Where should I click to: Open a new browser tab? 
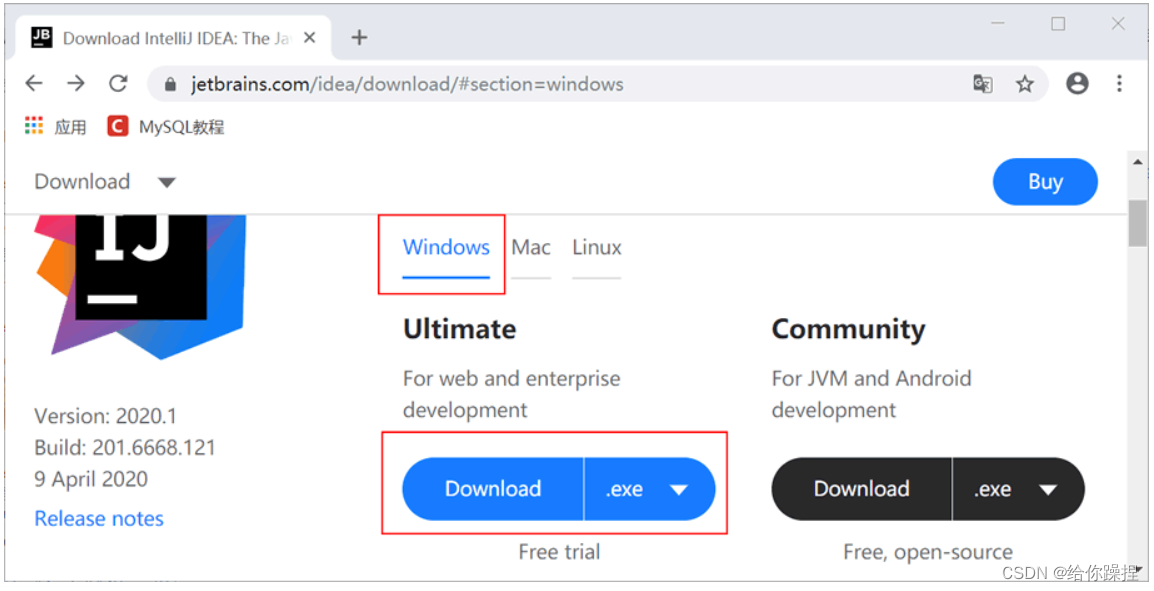pos(359,38)
